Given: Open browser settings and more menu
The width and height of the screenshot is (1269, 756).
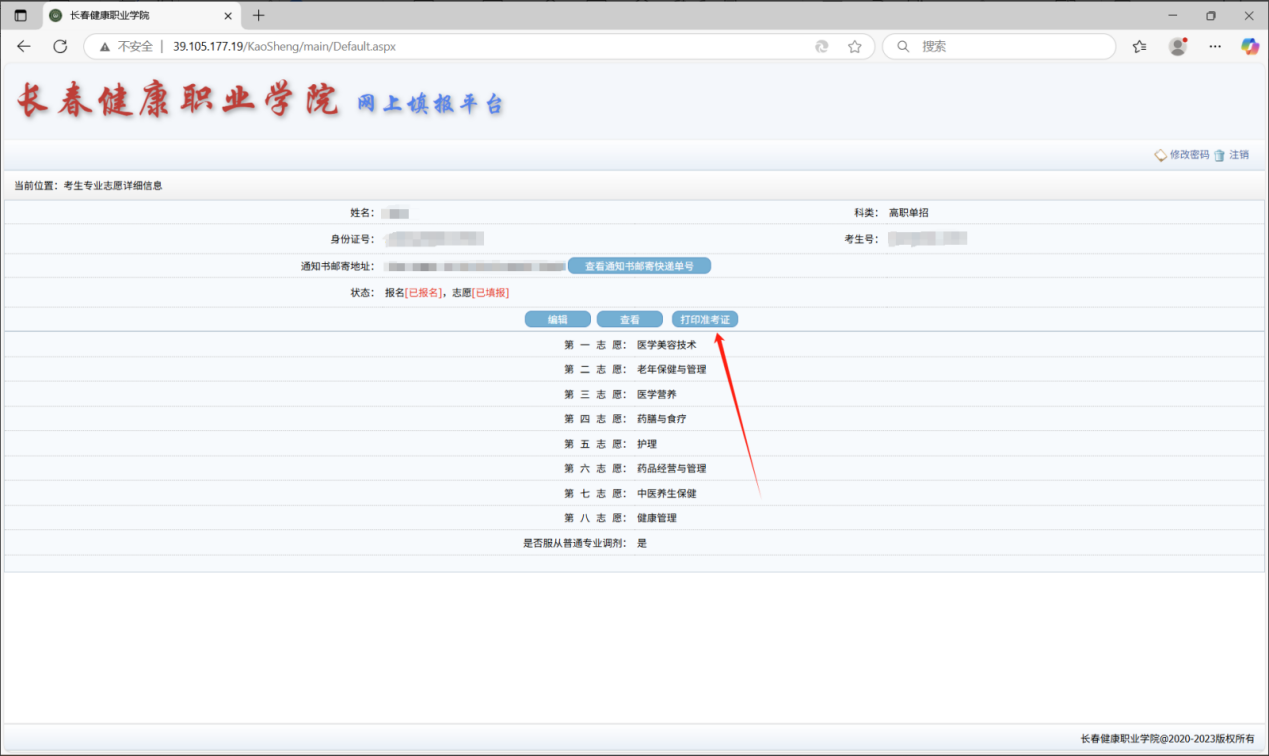Looking at the screenshot, I should coord(1215,46).
